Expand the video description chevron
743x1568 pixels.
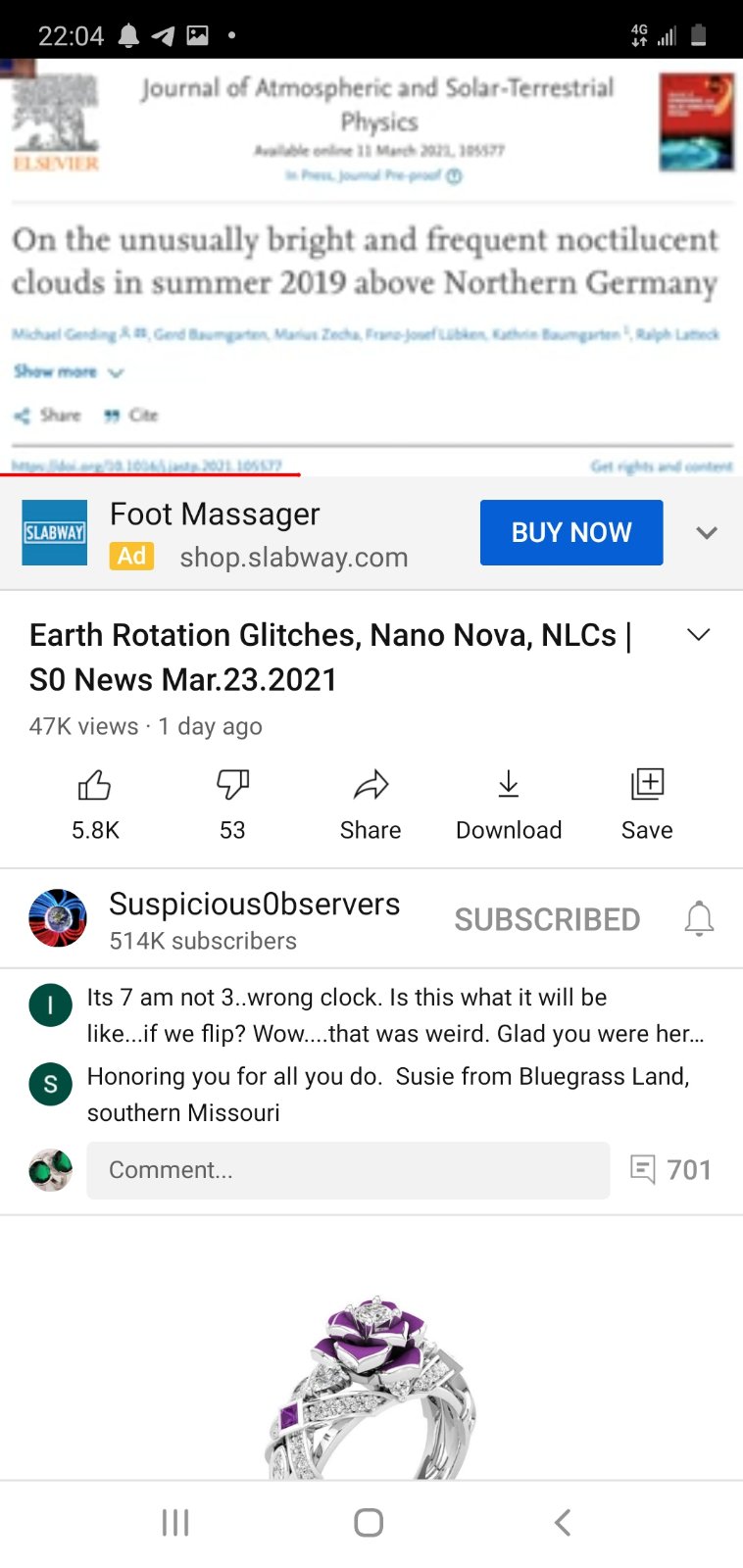699,635
